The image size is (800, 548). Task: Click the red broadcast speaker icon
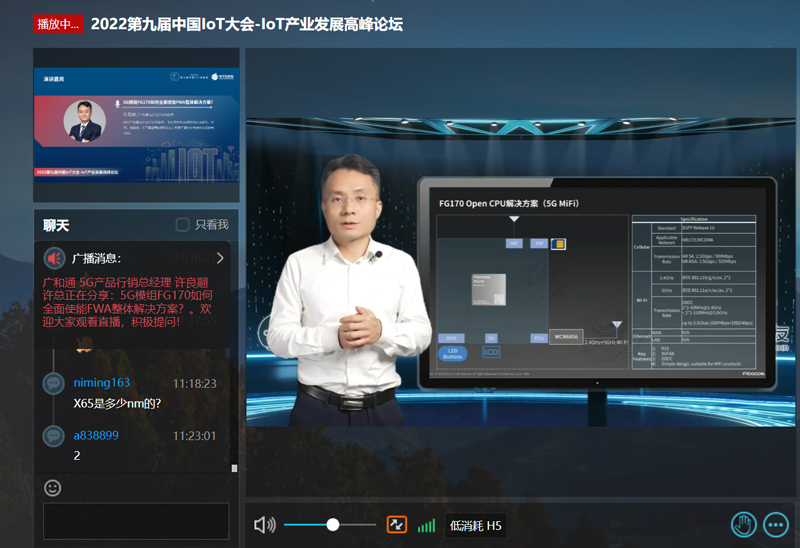54,258
